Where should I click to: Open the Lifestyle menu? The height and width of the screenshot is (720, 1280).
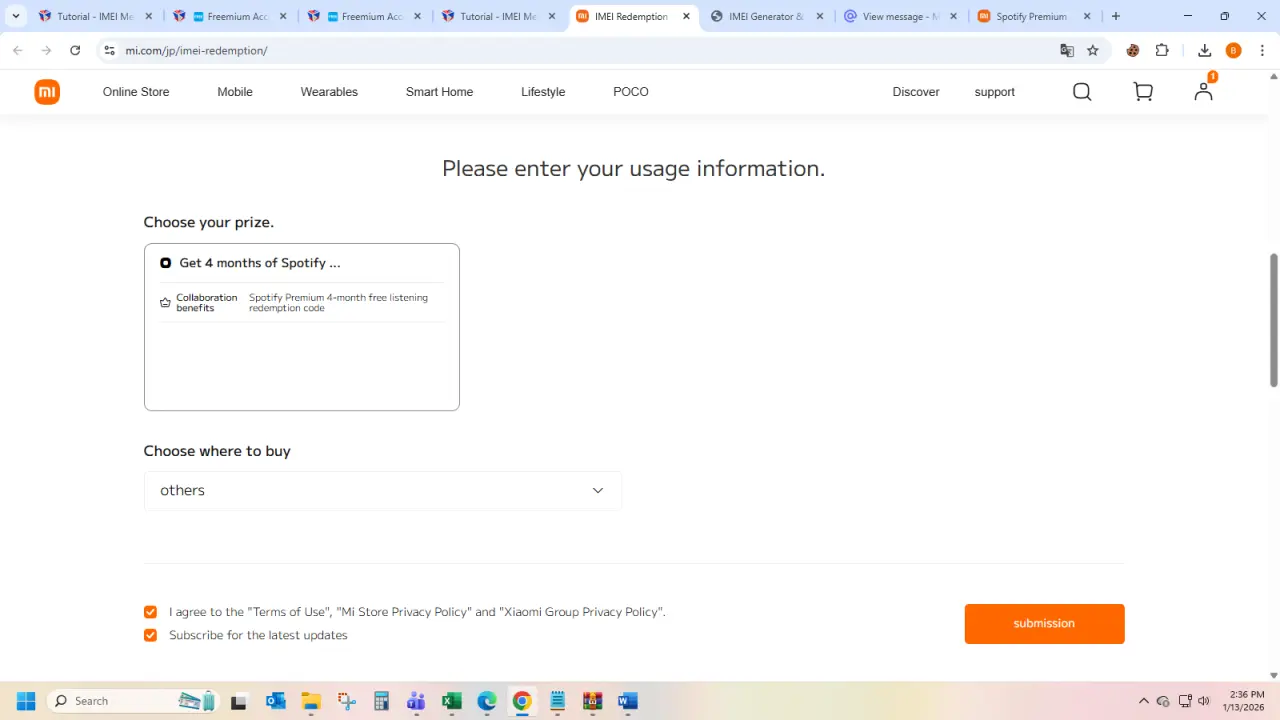click(x=543, y=92)
